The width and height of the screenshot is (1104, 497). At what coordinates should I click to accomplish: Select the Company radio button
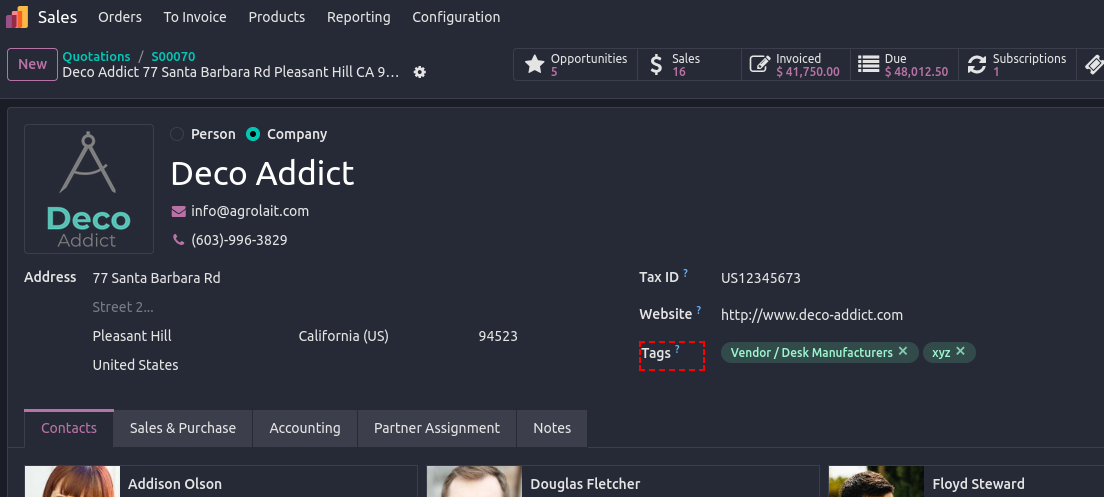(253, 134)
